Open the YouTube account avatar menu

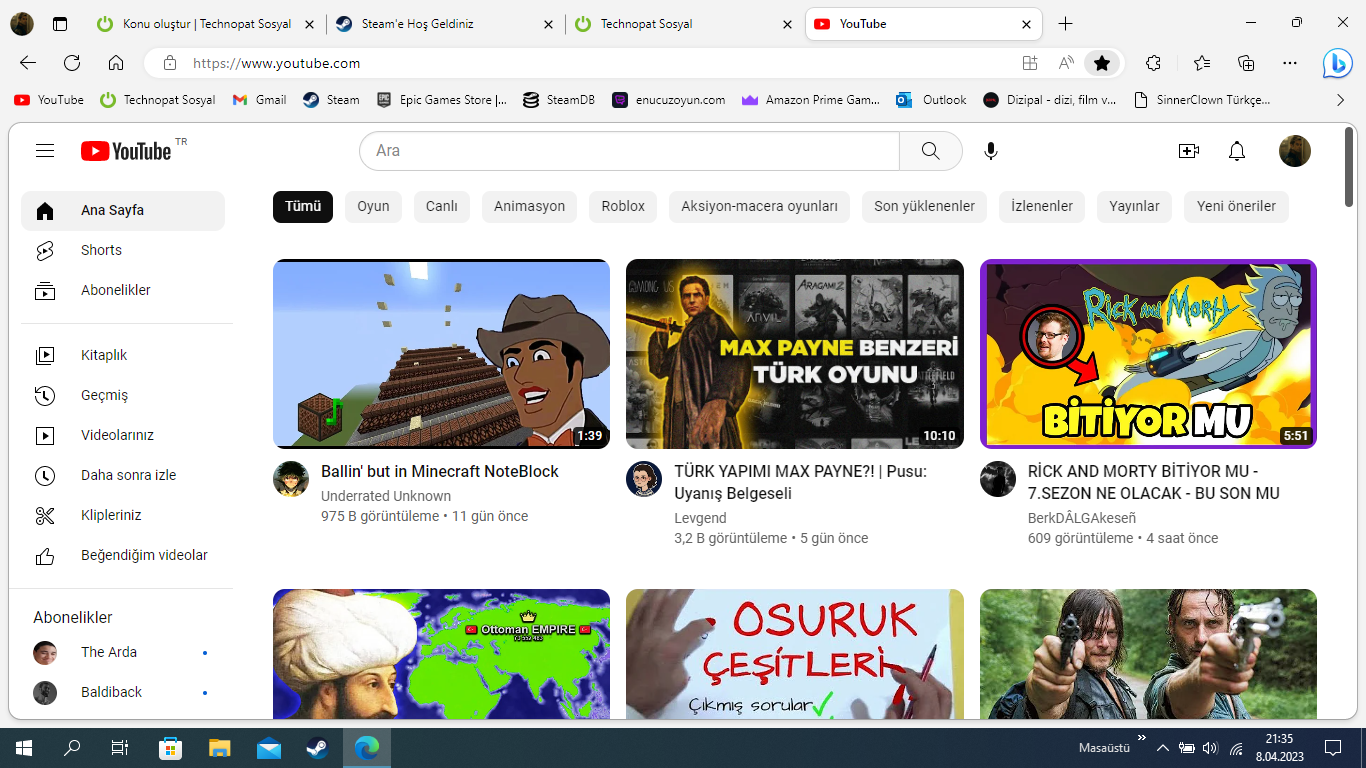point(1295,151)
